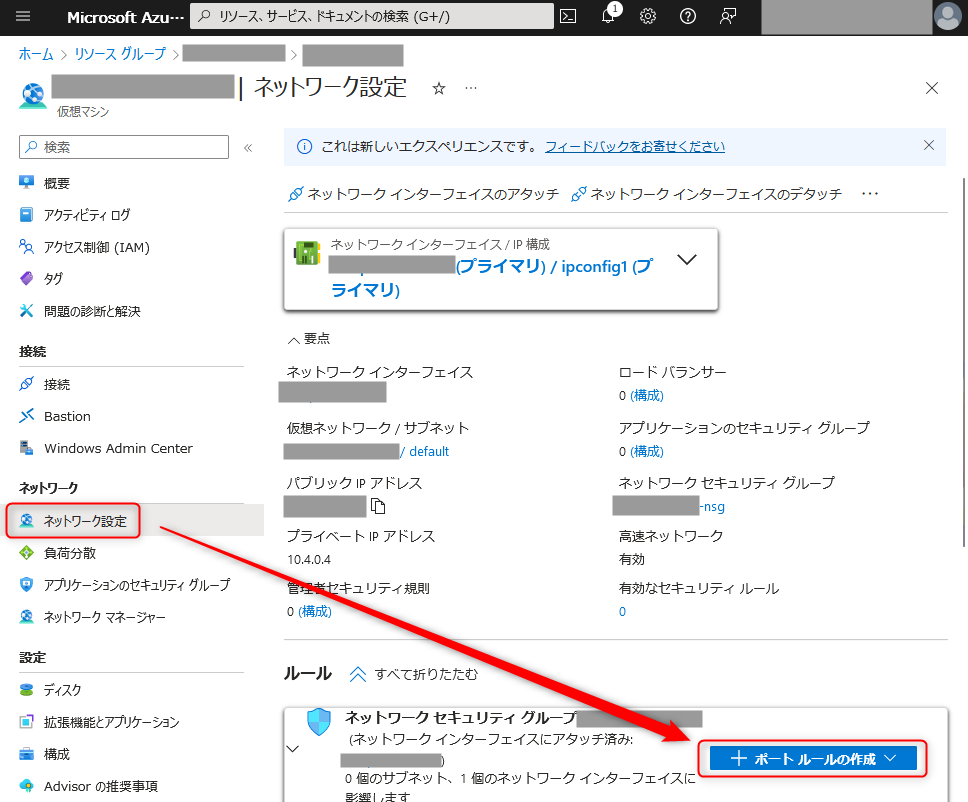
Task: Open Bastion in the left menu
Action: pos(55,416)
